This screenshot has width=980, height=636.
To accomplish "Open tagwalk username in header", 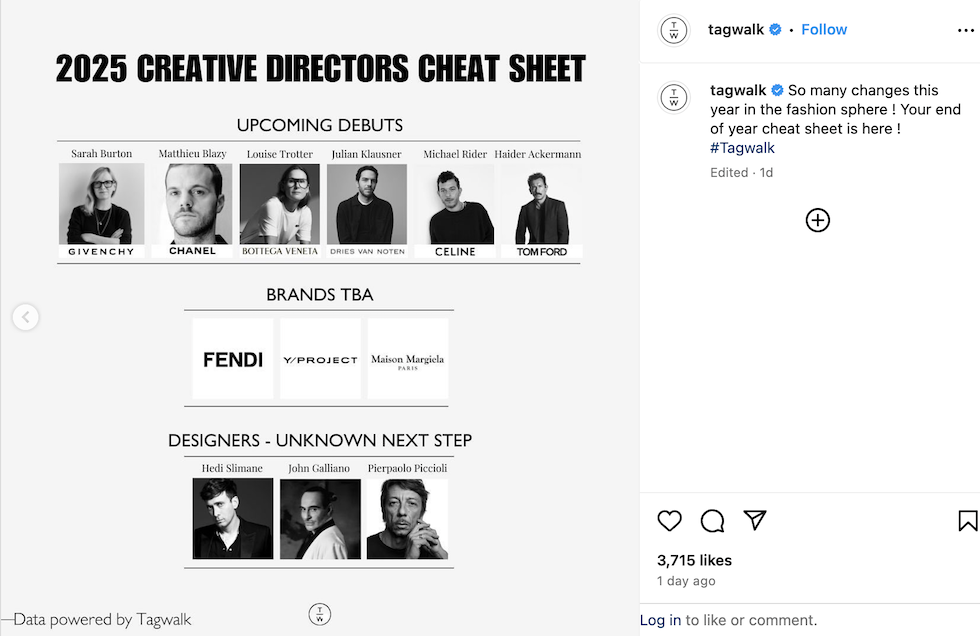I will point(735,30).
